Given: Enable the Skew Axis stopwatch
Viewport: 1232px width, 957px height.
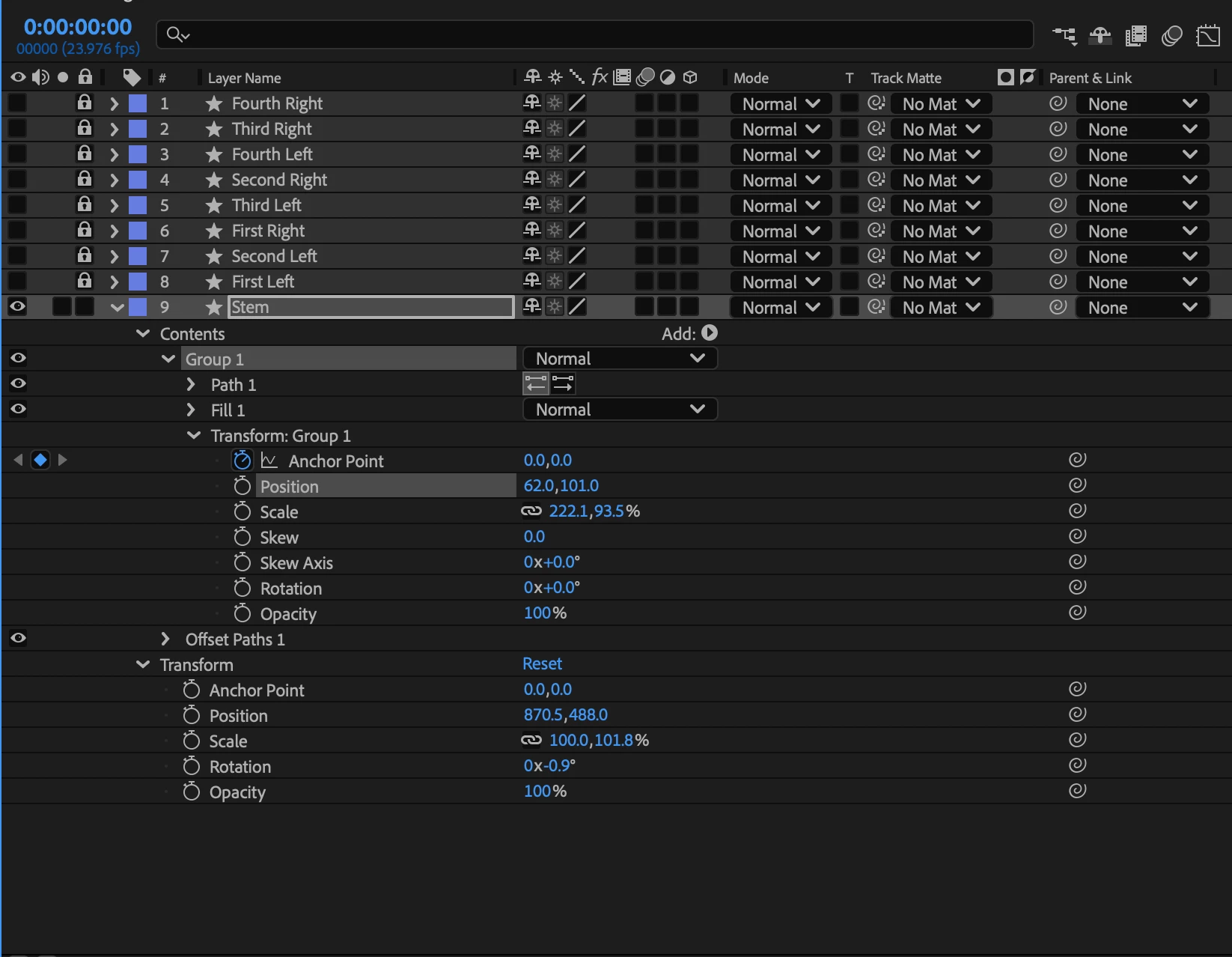Looking at the screenshot, I should pos(242,562).
